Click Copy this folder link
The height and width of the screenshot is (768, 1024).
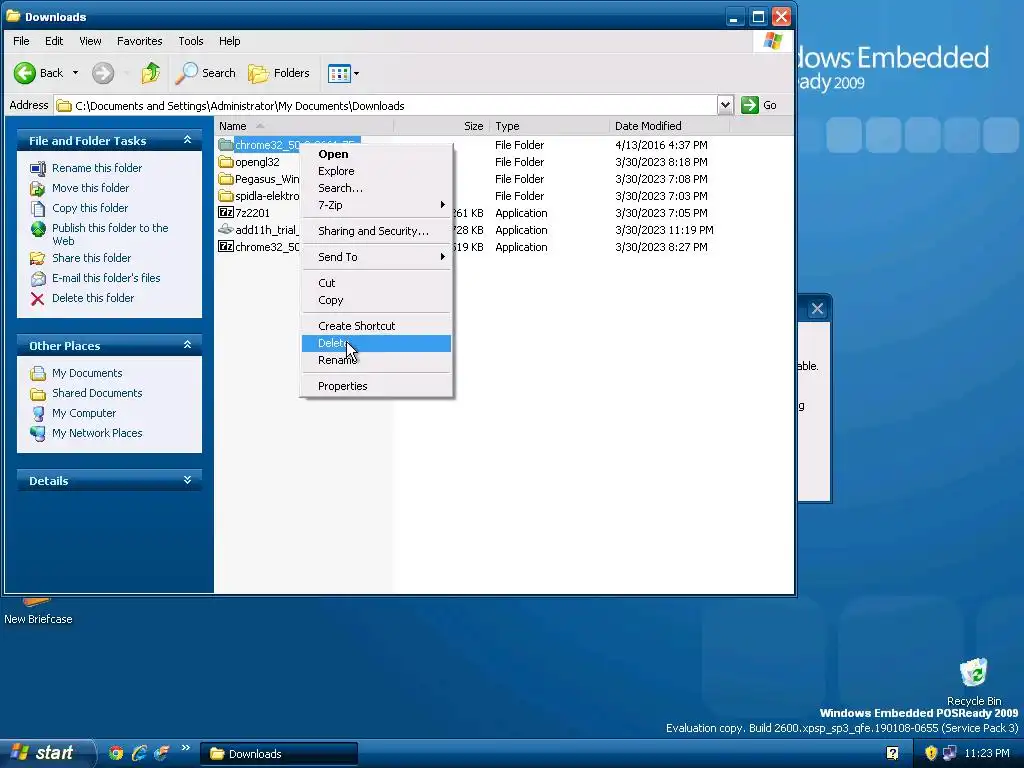[x=90, y=208]
